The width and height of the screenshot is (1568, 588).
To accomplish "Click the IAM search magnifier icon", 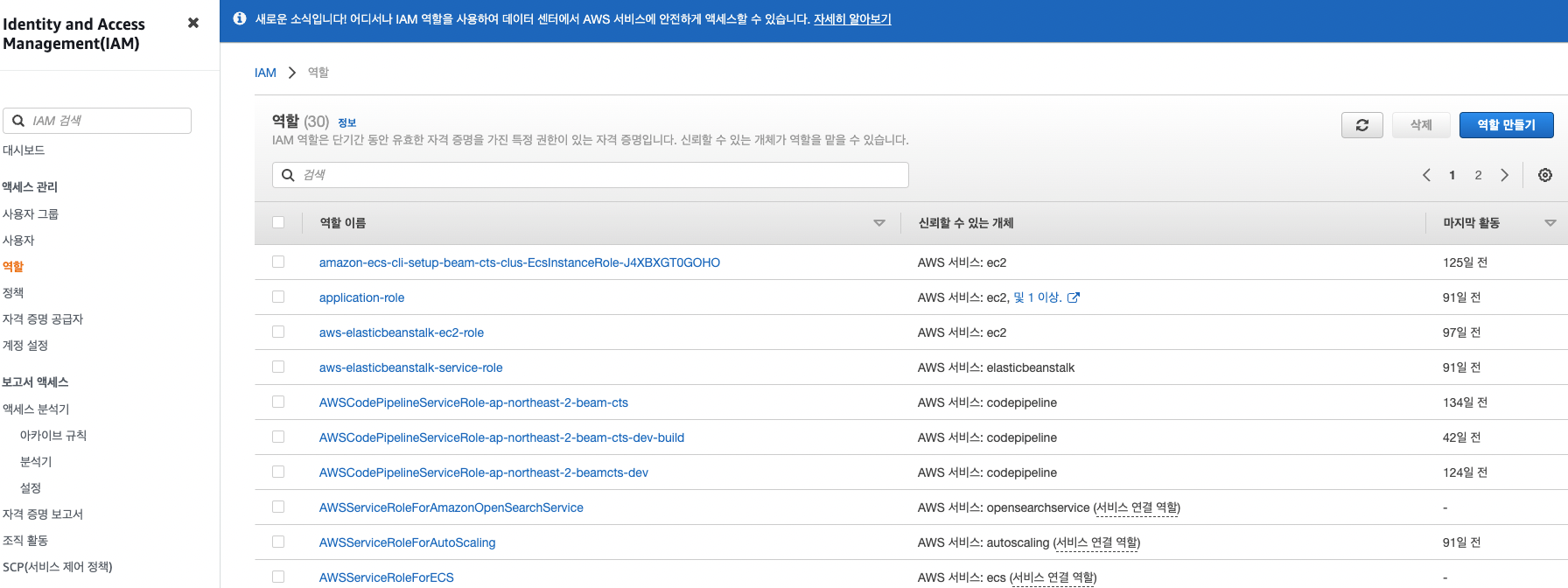I will (x=18, y=121).
